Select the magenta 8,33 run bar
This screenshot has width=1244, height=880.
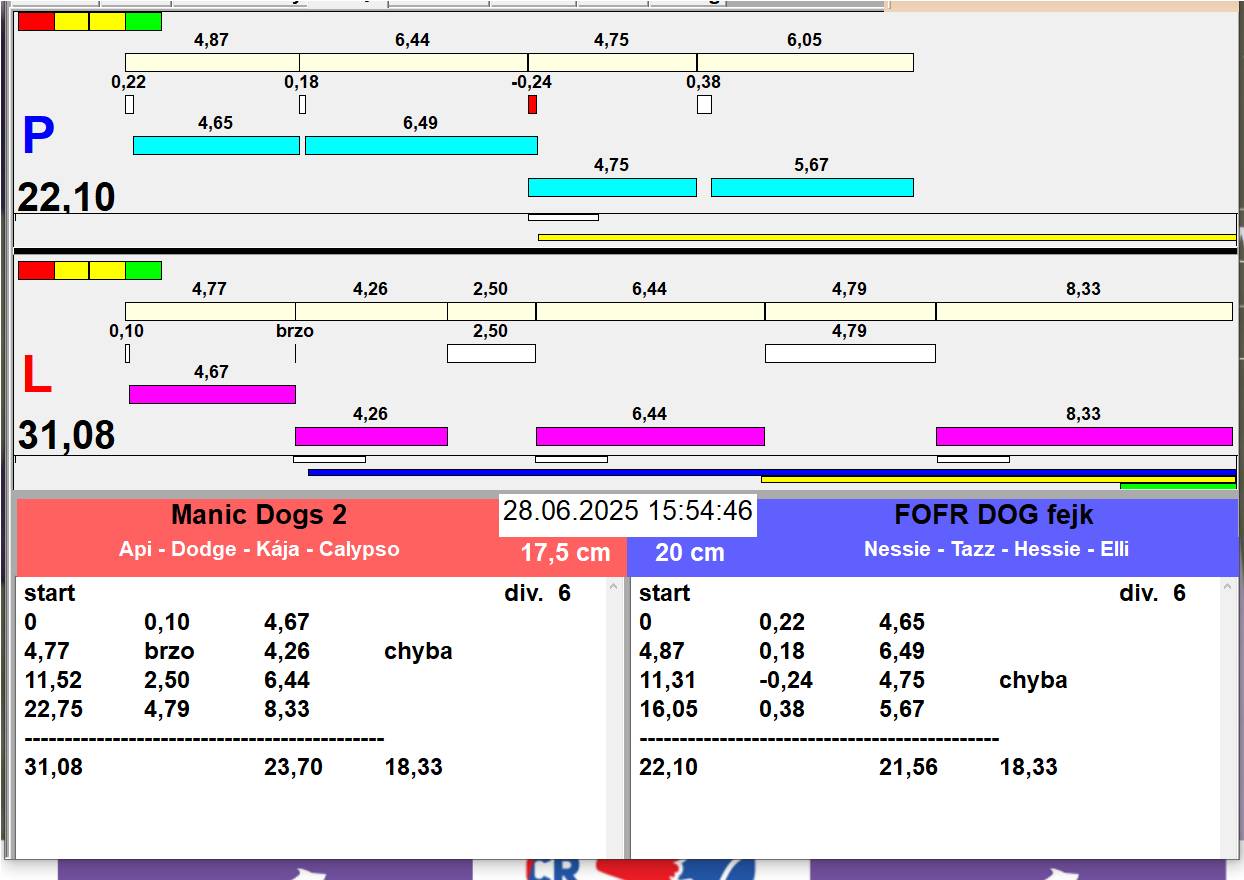tap(1084, 436)
